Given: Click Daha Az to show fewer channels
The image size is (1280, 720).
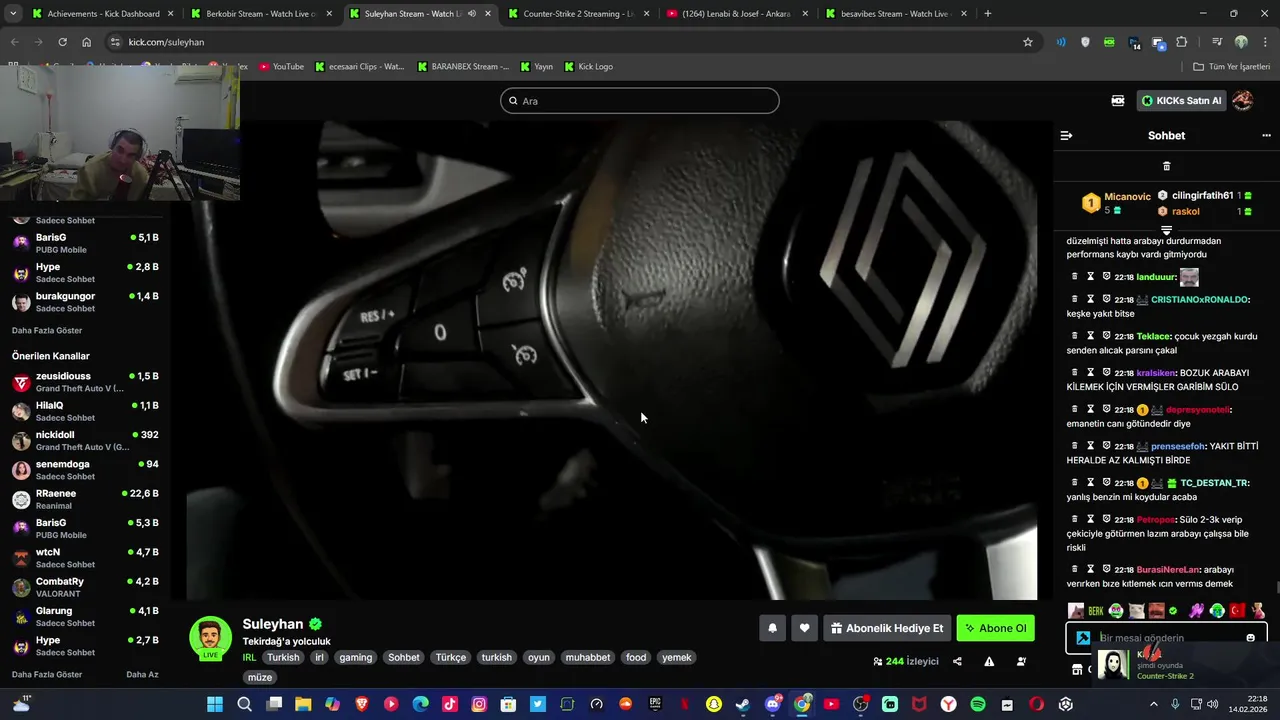Looking at the screenshot, I should (x=142, y=674).
